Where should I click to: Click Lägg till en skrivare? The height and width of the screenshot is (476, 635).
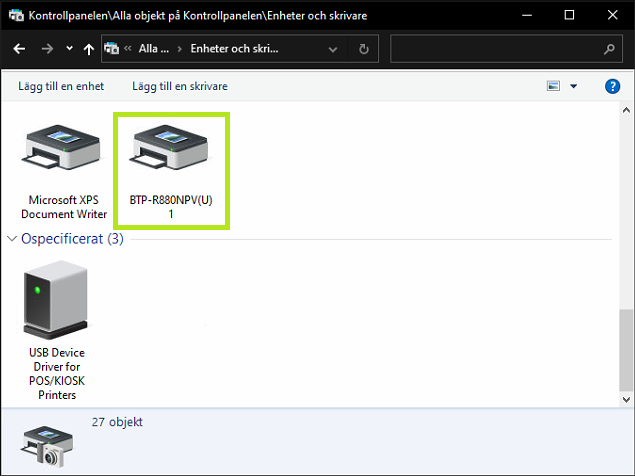[179, 87]
